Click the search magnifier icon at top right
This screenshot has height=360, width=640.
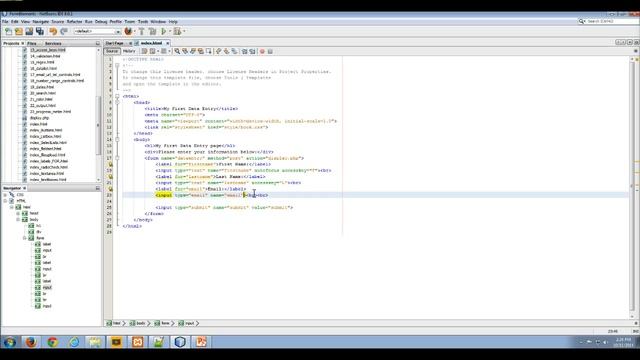pos(581,21)
